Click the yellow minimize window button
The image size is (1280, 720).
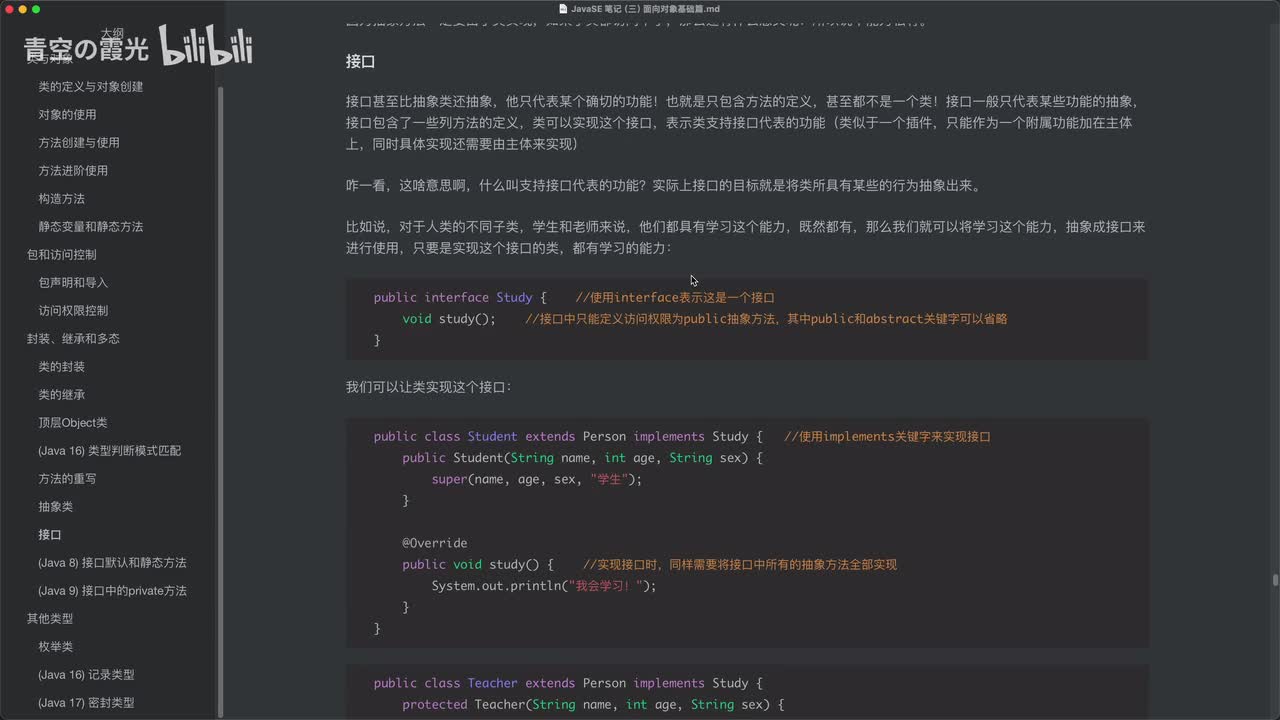tap(22, 9)
